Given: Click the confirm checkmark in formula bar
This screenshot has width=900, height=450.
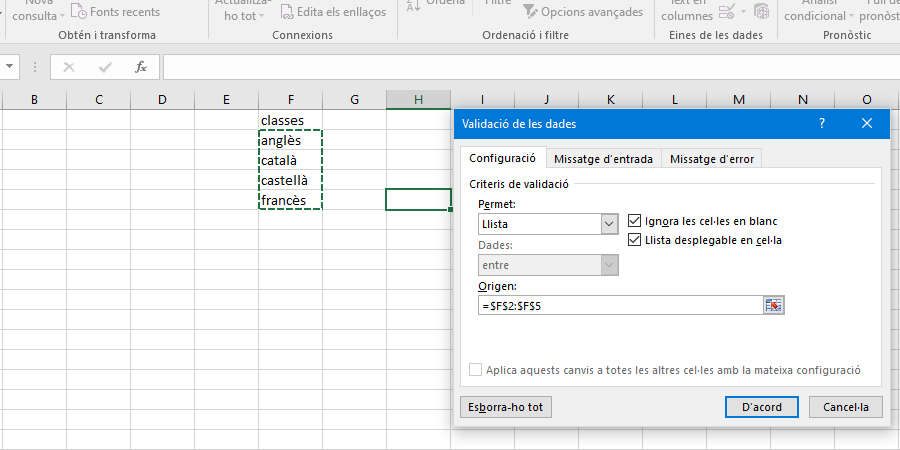Looking at the screenshot, I should click(x=105, y=68).
